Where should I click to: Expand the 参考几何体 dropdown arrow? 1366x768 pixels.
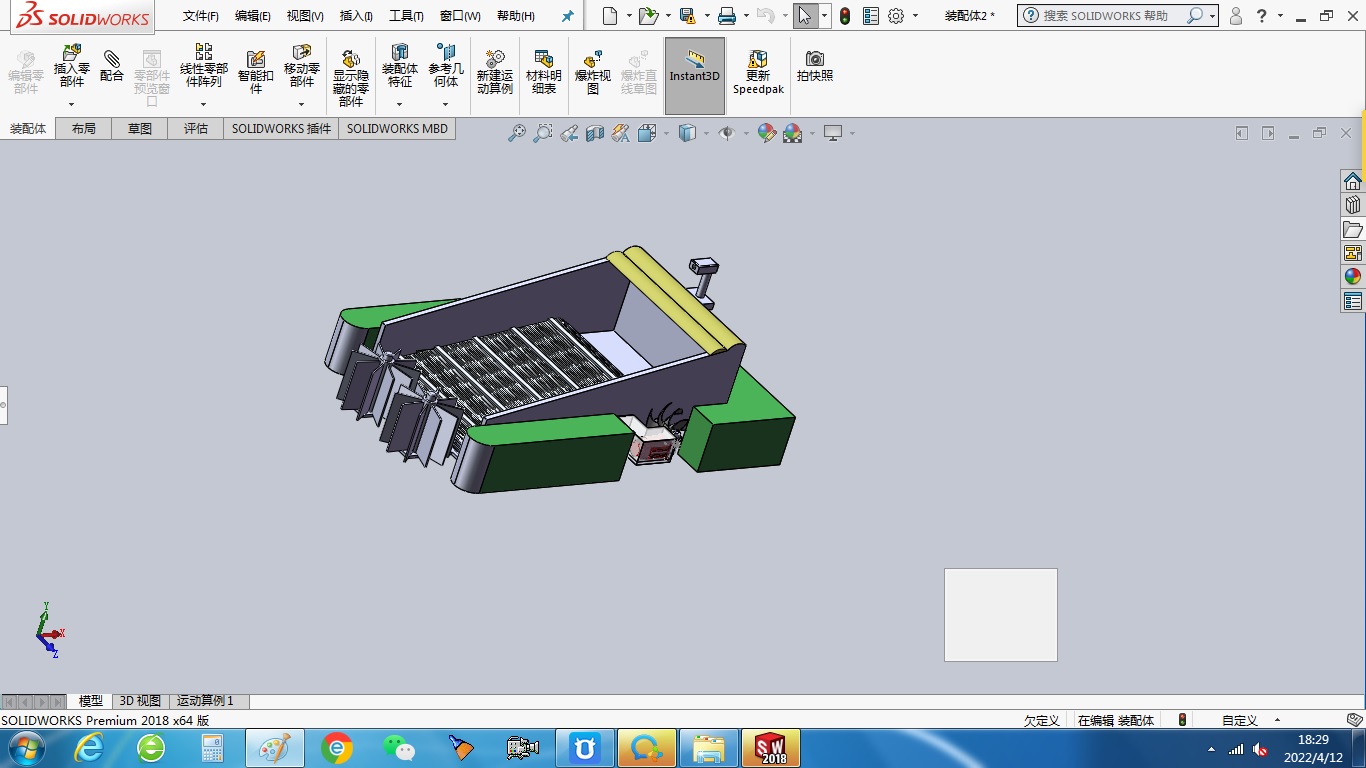coord(446,104)
